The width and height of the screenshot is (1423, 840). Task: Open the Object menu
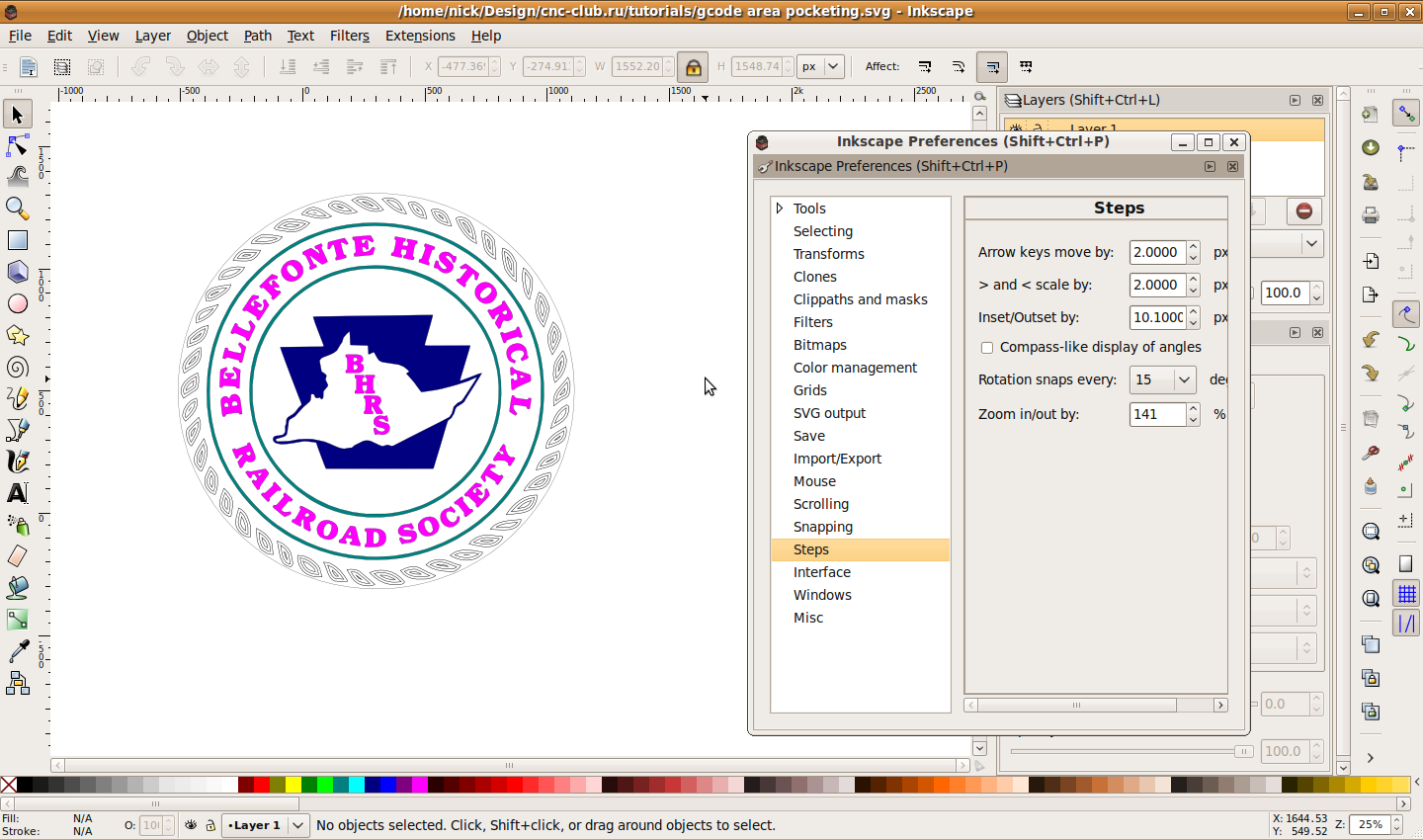point(208,36)
